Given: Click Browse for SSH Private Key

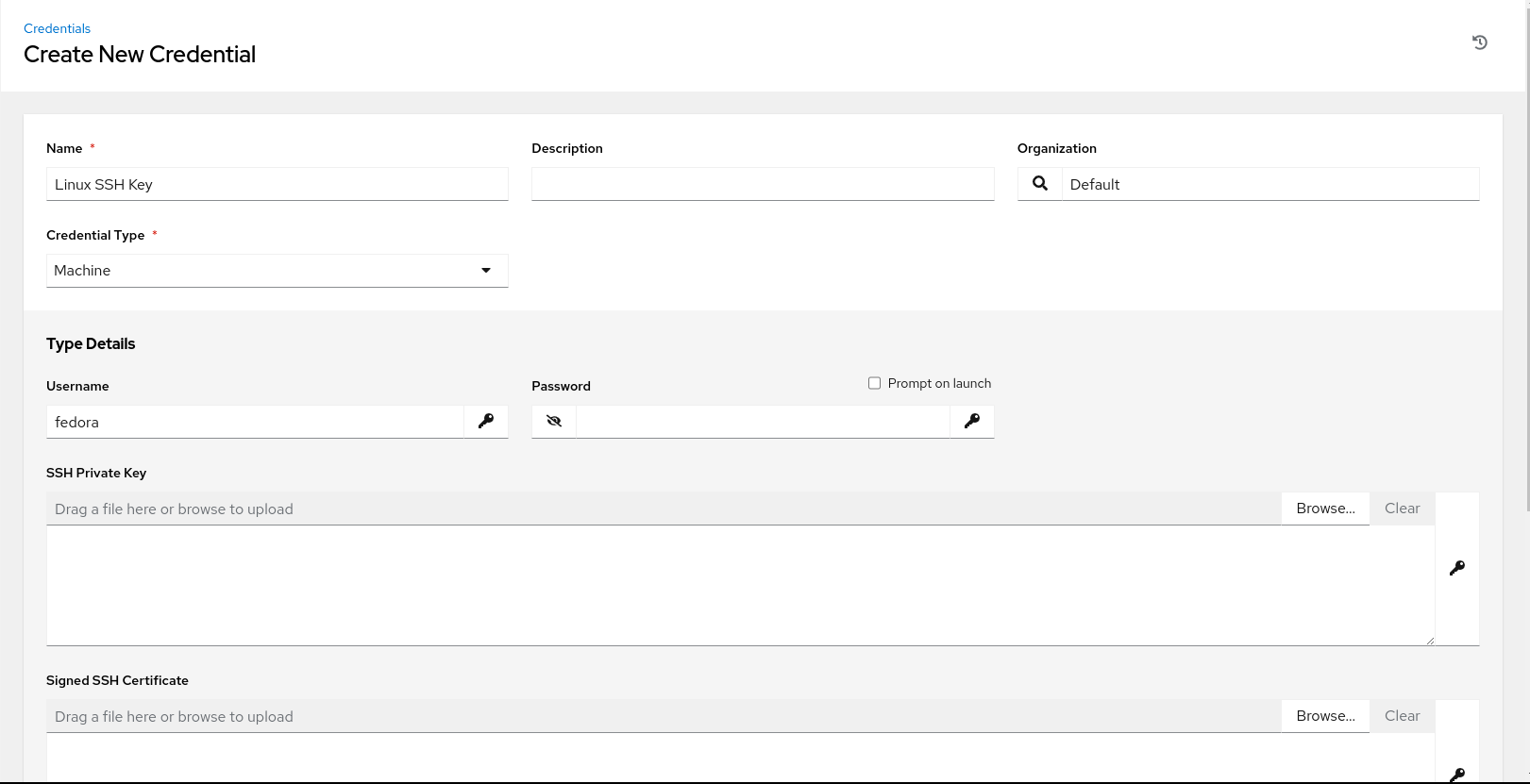Looking at the screenshot, I should (1325, 509).
